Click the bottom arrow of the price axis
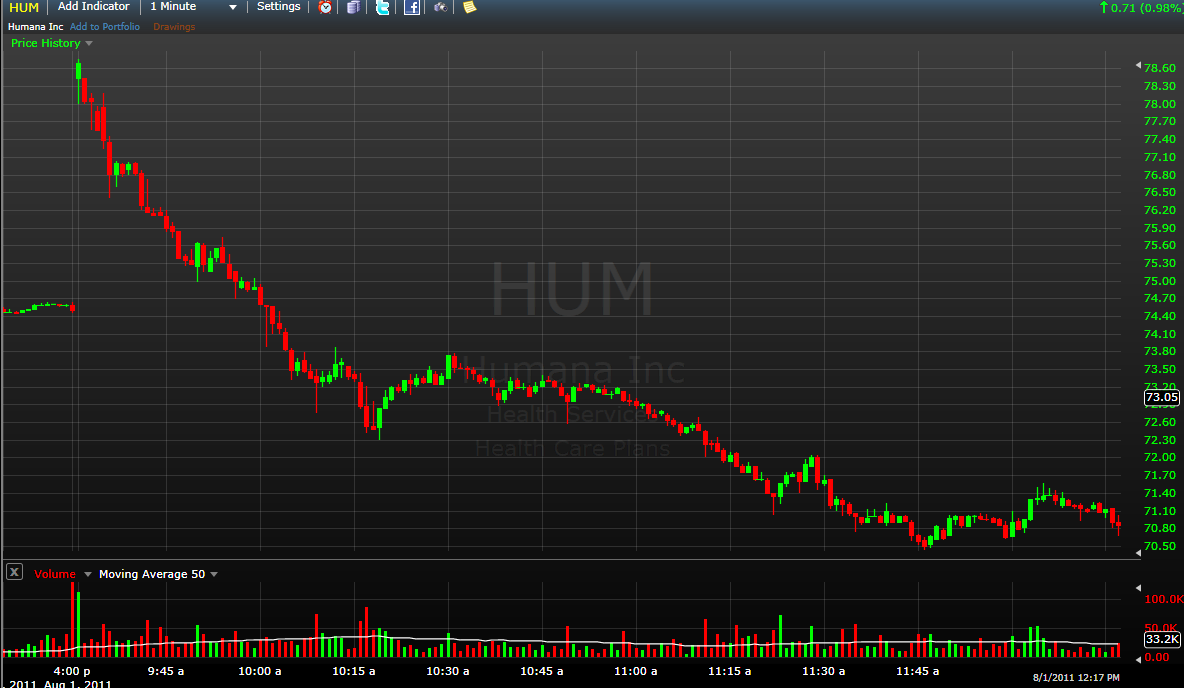 (1138, 553)
